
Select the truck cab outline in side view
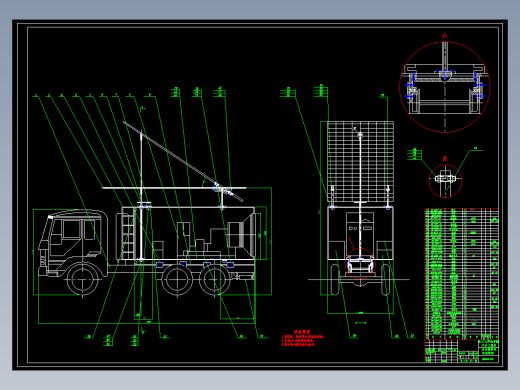(x=73, y=243)
